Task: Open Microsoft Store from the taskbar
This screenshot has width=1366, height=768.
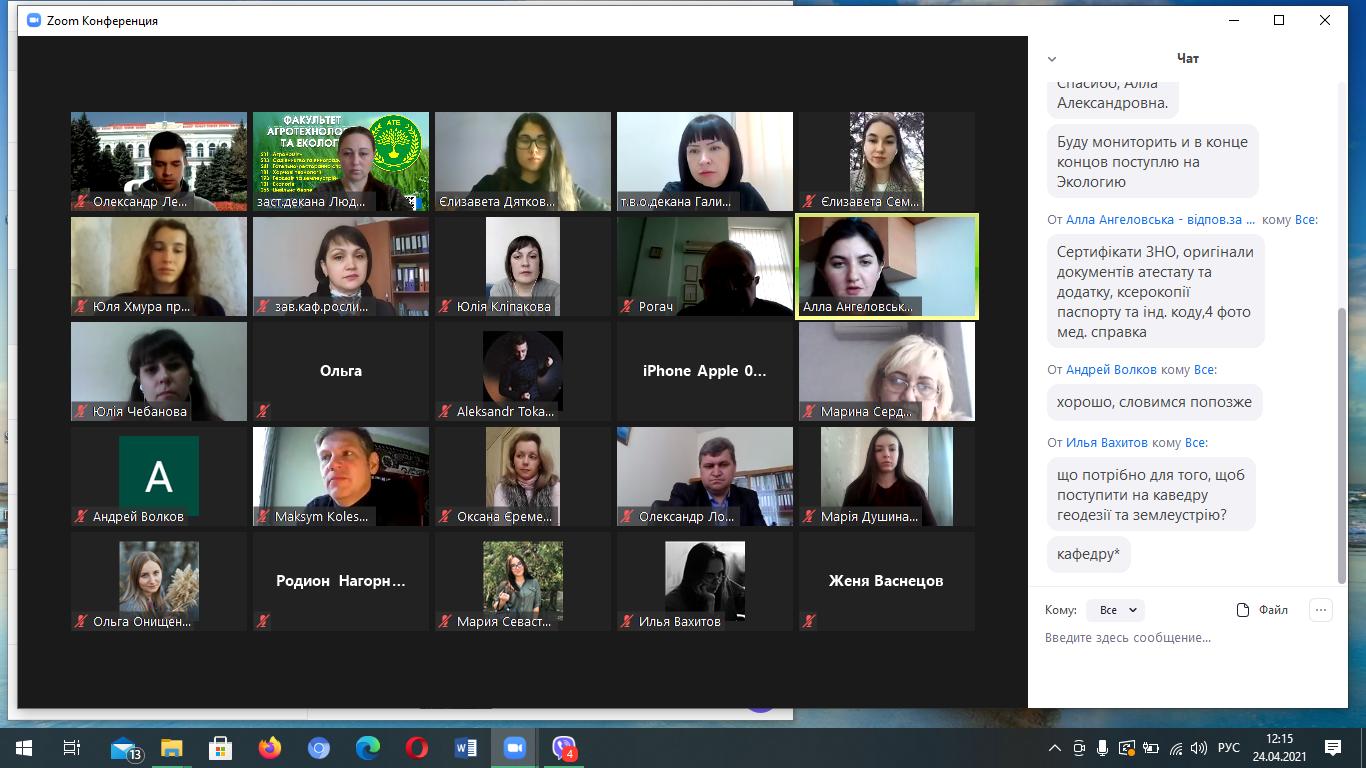Action: [221, 748]
